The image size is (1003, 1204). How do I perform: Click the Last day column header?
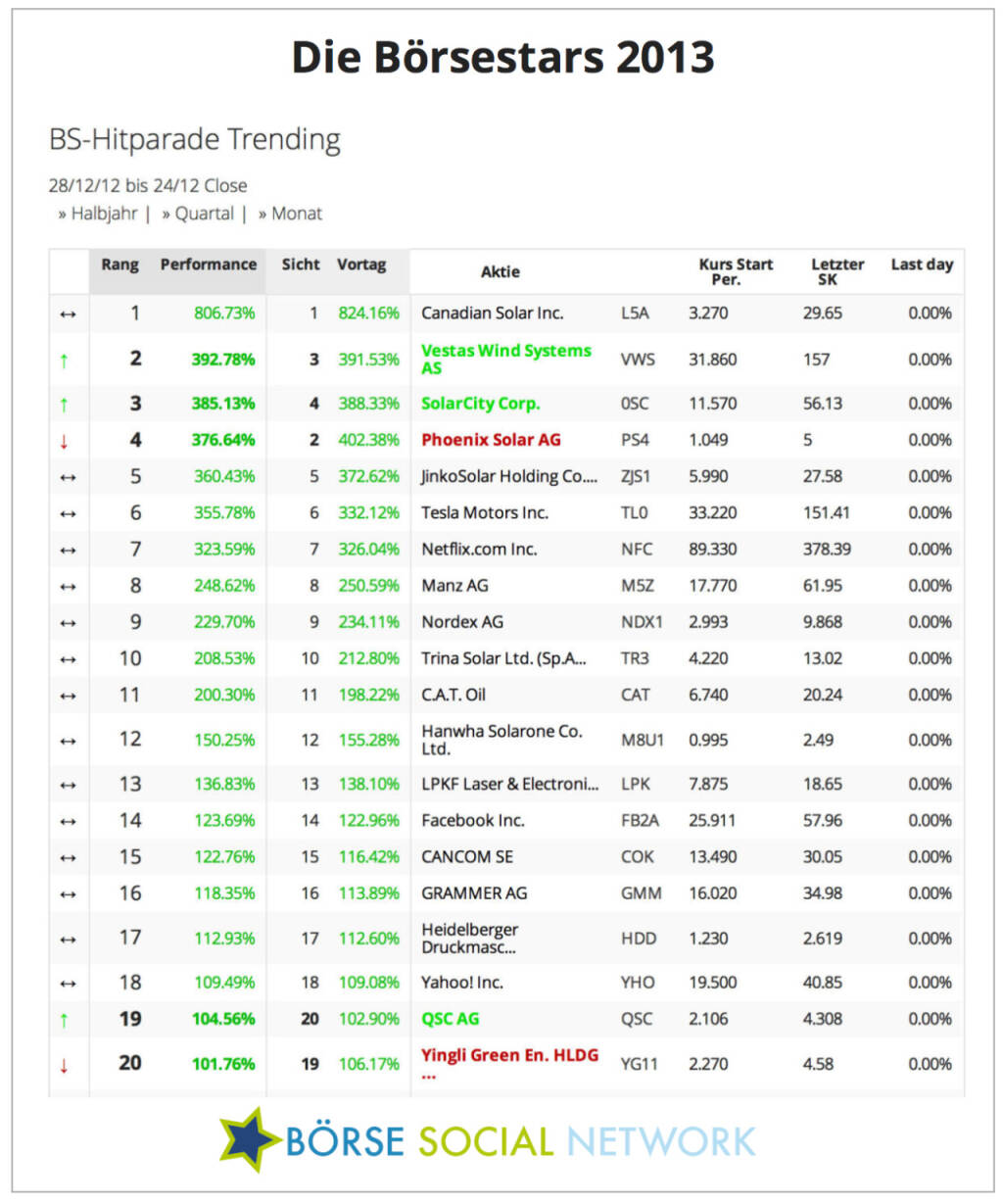coord(921,265)
